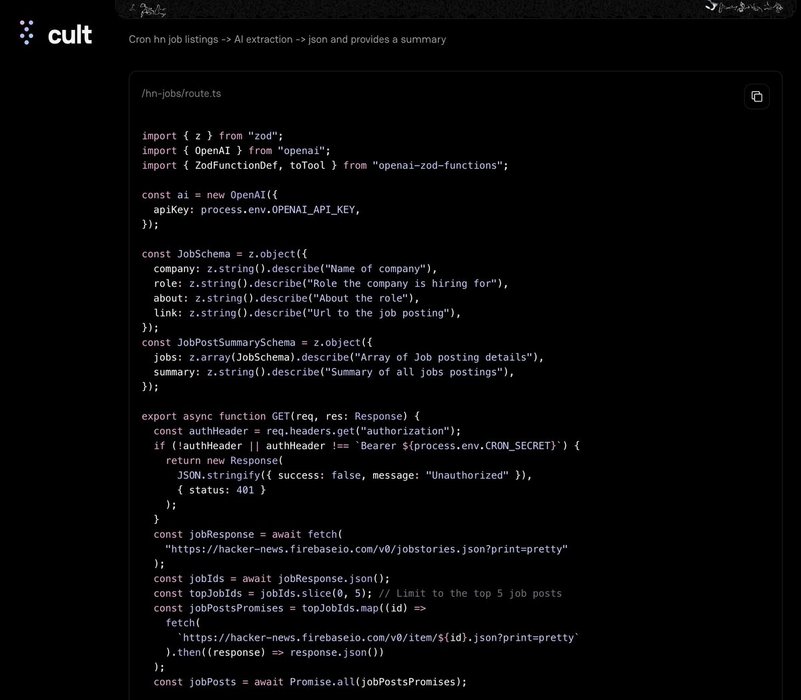Click the about "About the role" line

[x=286, y=298]
